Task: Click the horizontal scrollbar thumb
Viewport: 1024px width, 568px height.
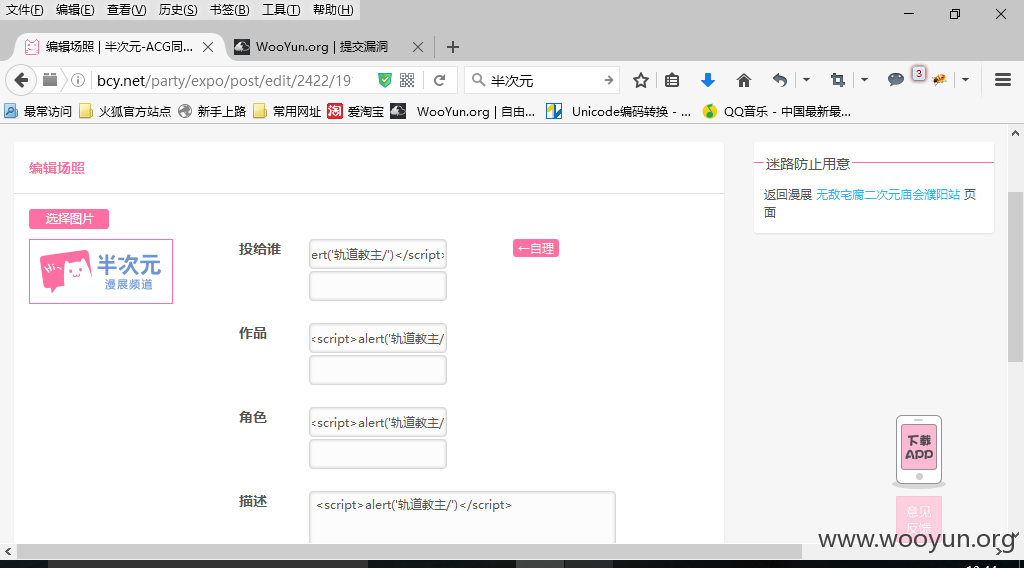Action: pyautogui.click(x=409, y=552)
